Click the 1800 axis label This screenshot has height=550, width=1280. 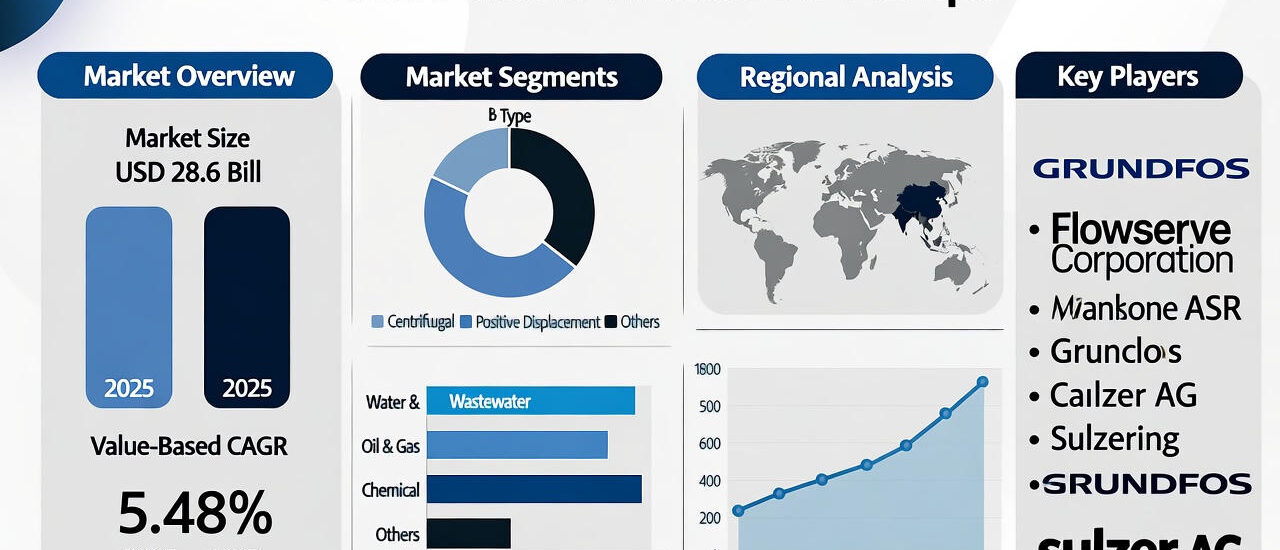click(707, 369)
